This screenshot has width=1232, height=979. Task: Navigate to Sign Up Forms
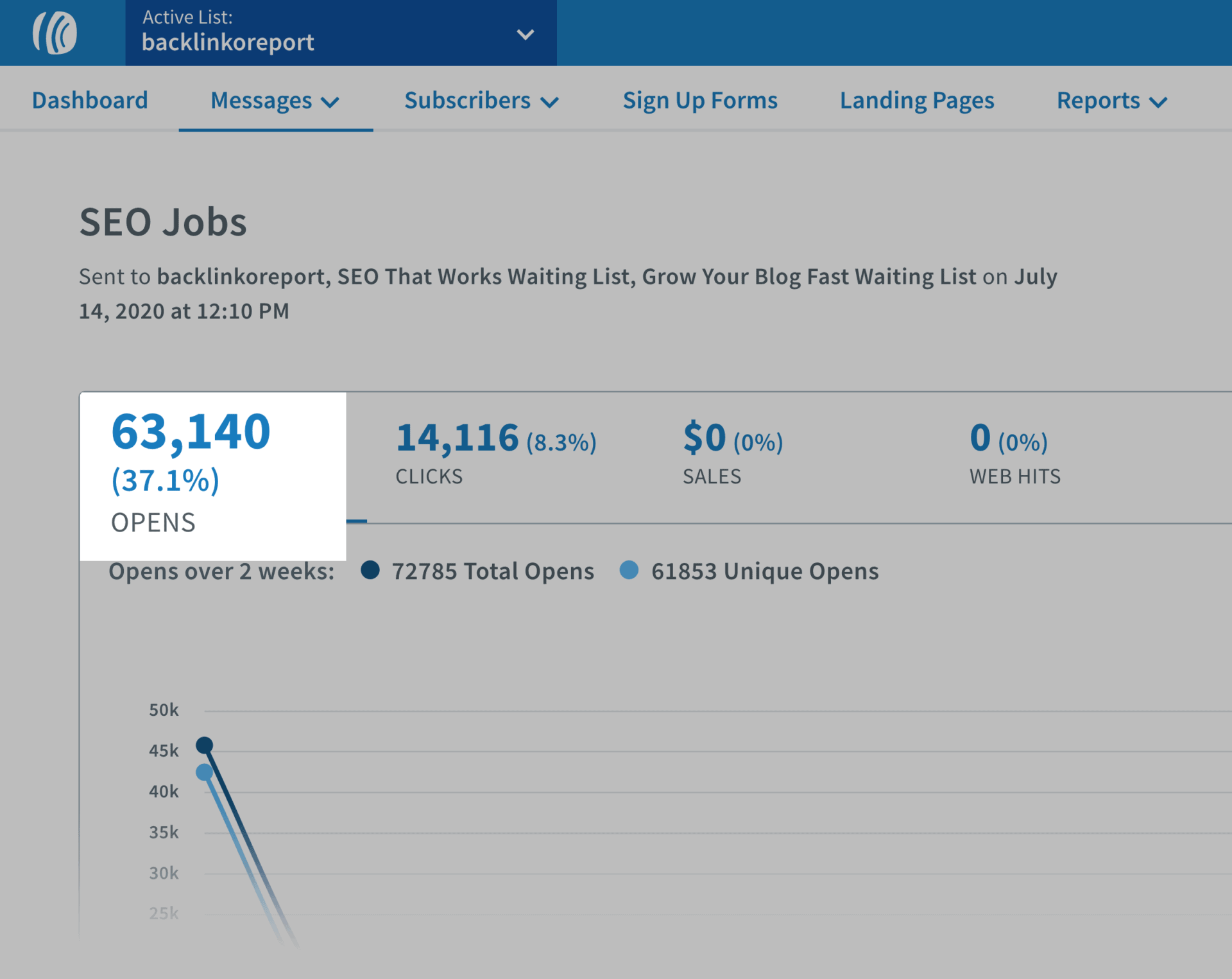pyautogui.click(x=699, y=100)
